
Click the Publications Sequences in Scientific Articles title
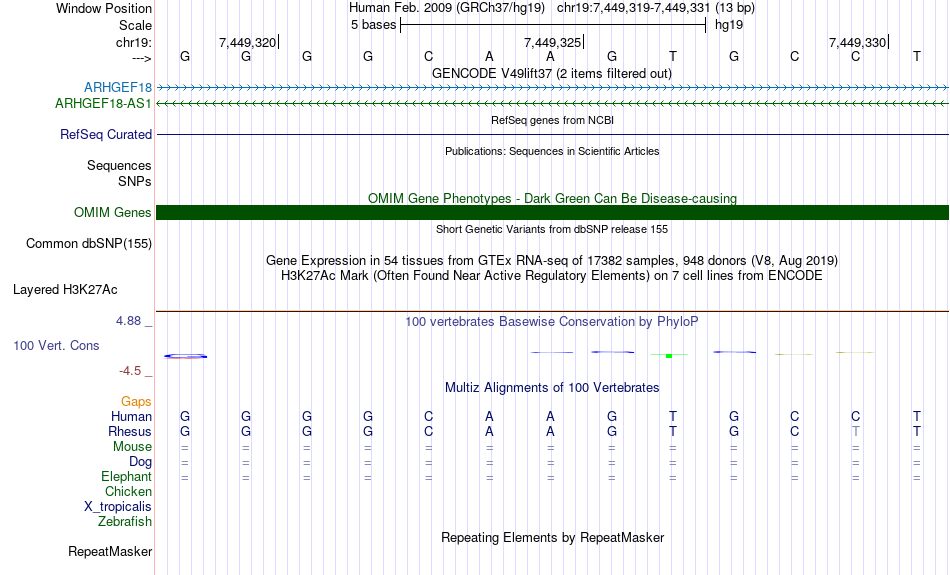pyautogui.click(x=552, y=151)
